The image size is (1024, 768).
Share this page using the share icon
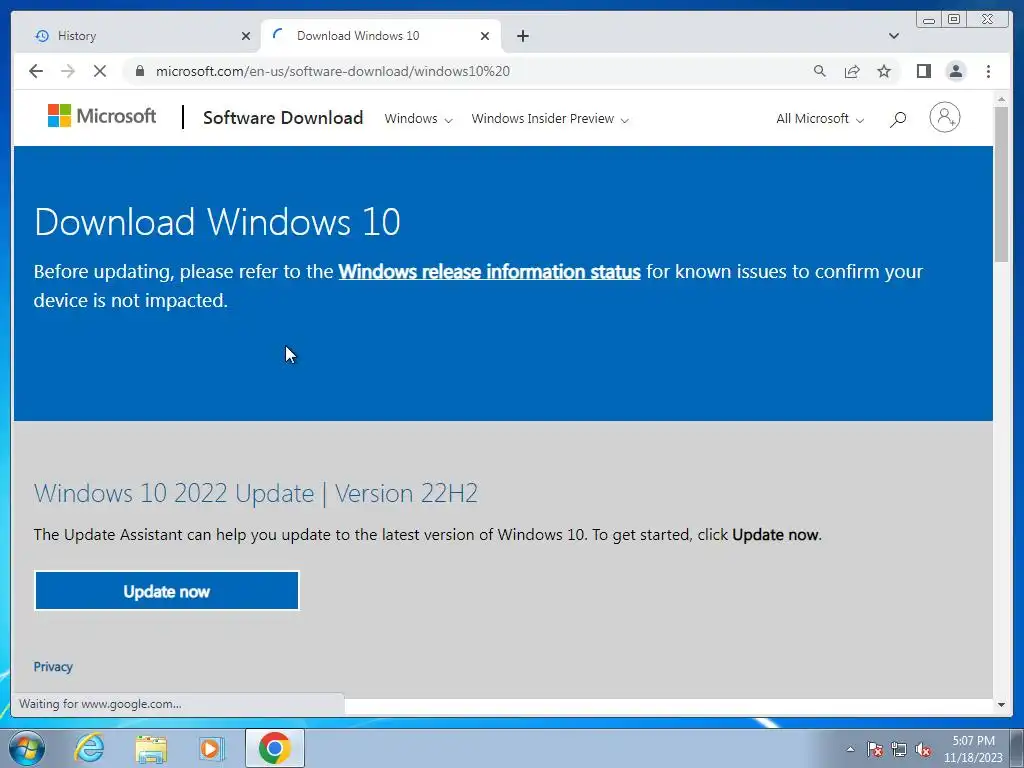pos(852,71)
